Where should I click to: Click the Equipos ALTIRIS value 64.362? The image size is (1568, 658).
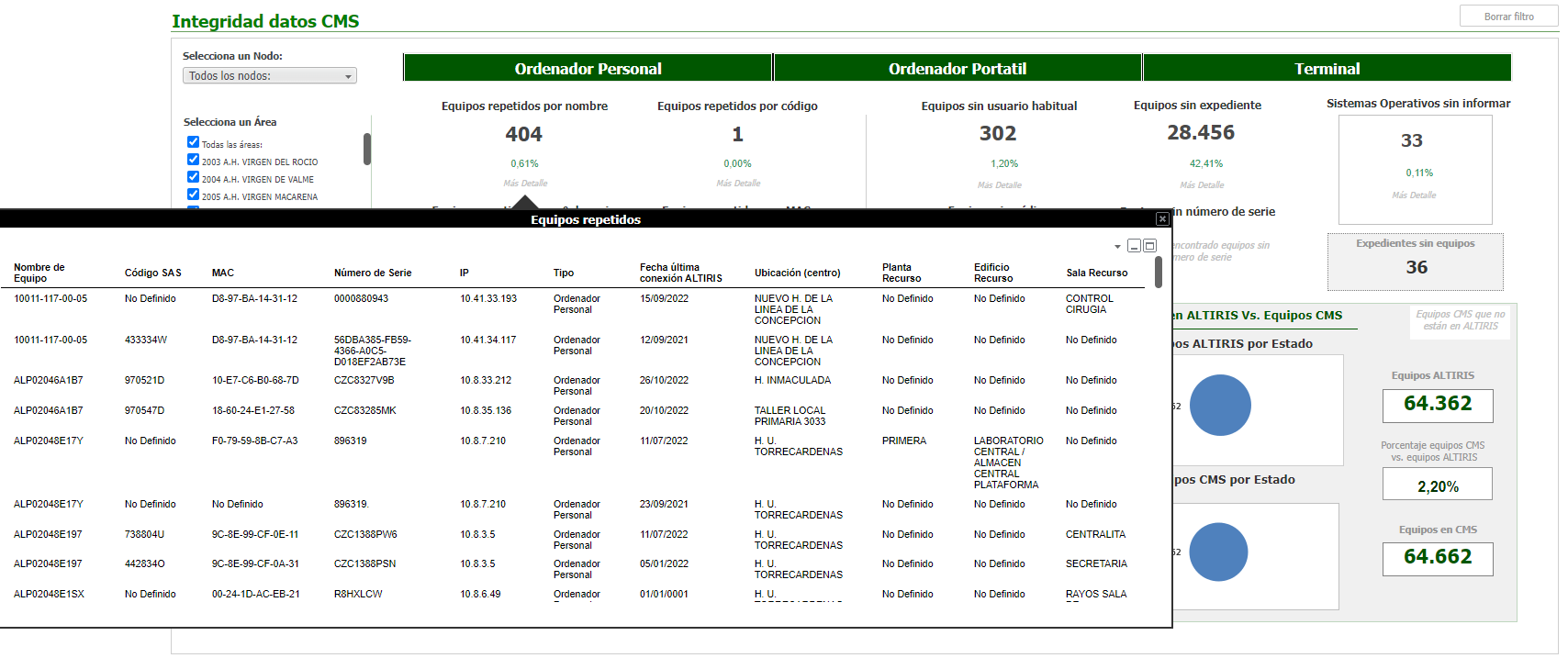click(x=1438, y=404)
